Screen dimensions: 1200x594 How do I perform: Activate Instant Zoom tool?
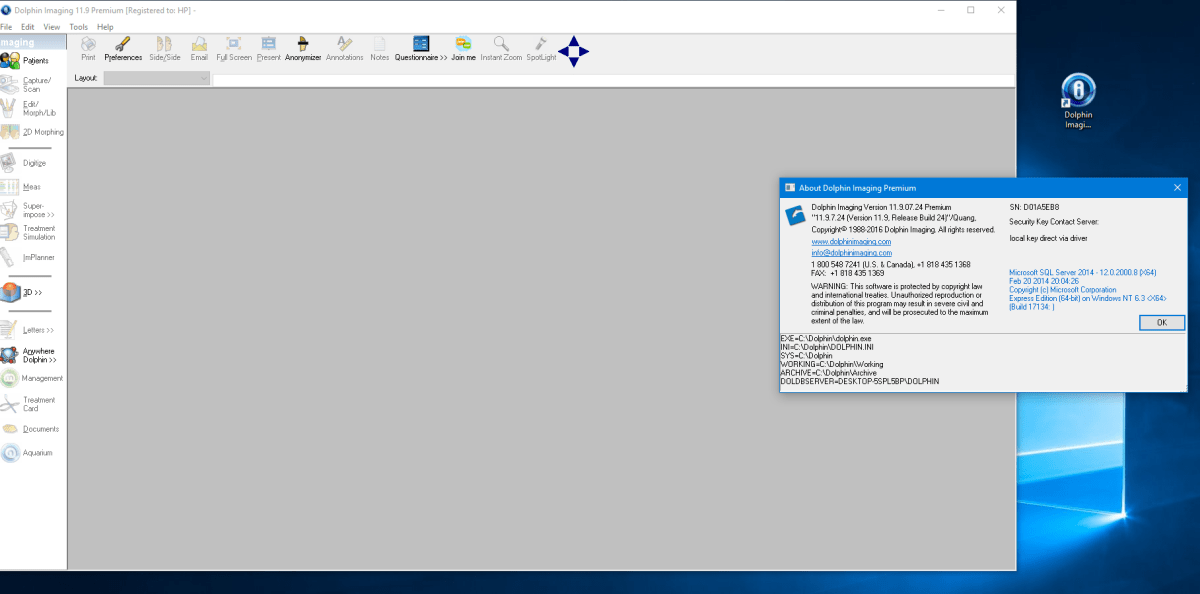[x=501, y=49]
